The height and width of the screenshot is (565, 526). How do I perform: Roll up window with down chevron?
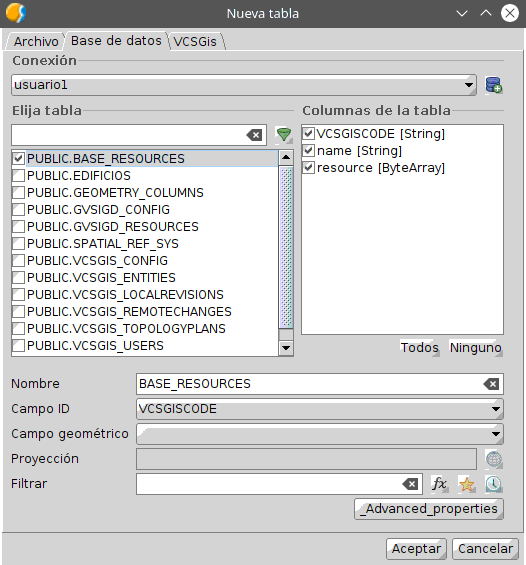[x=462, y=13]
